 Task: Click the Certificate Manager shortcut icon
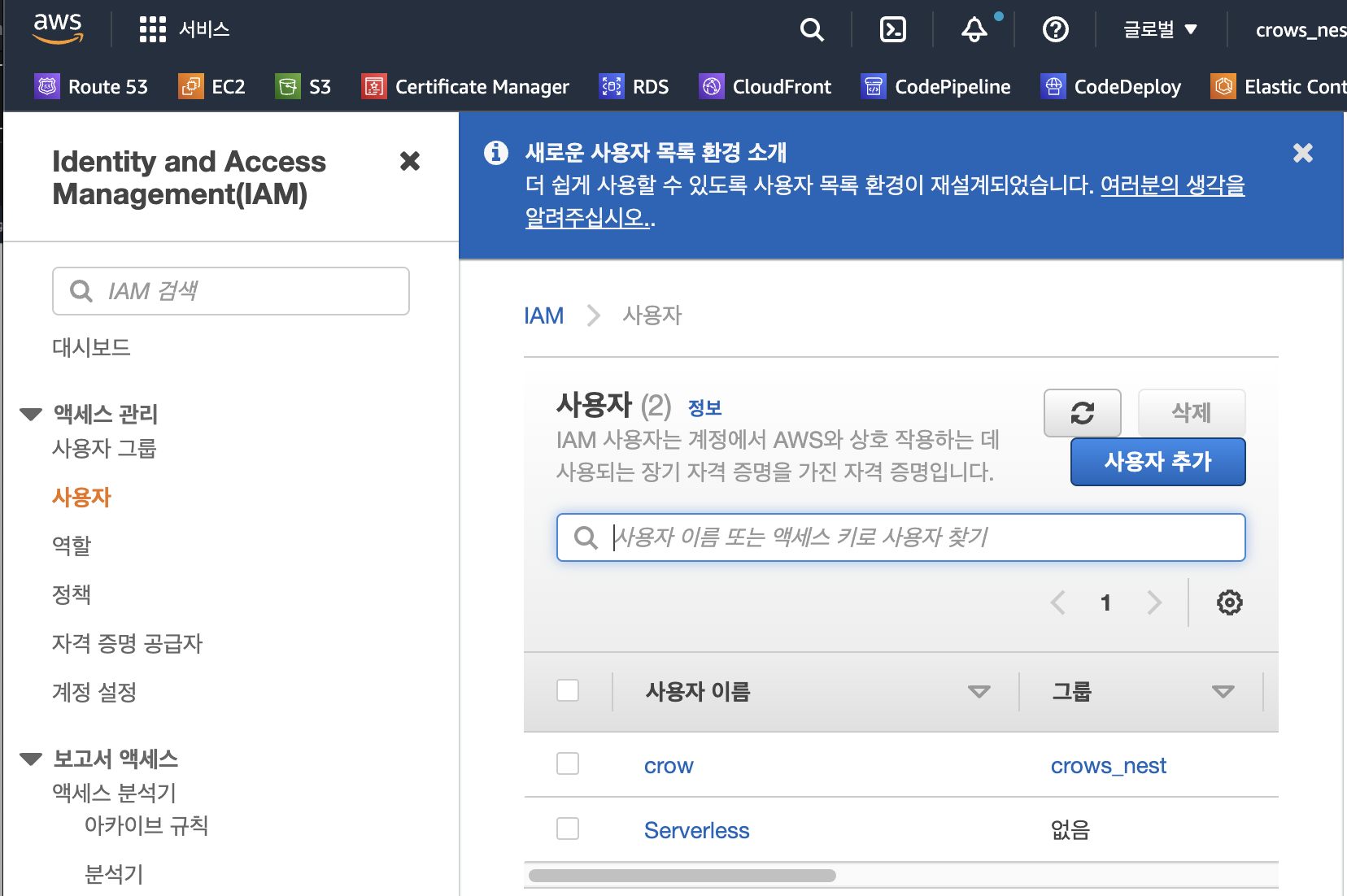pyautogui.click(x=374, y=85)
